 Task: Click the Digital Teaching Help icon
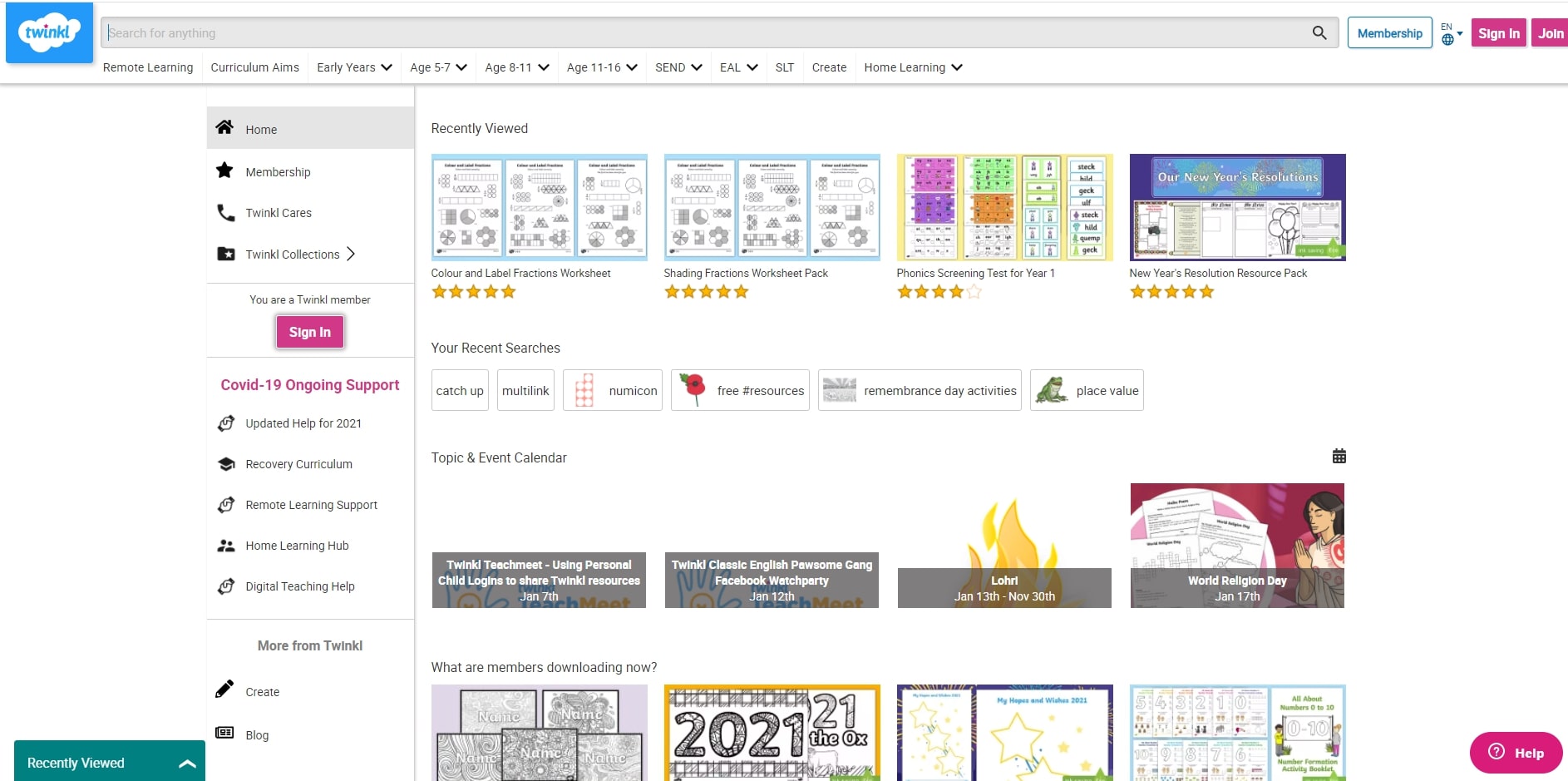pos(225,586)
